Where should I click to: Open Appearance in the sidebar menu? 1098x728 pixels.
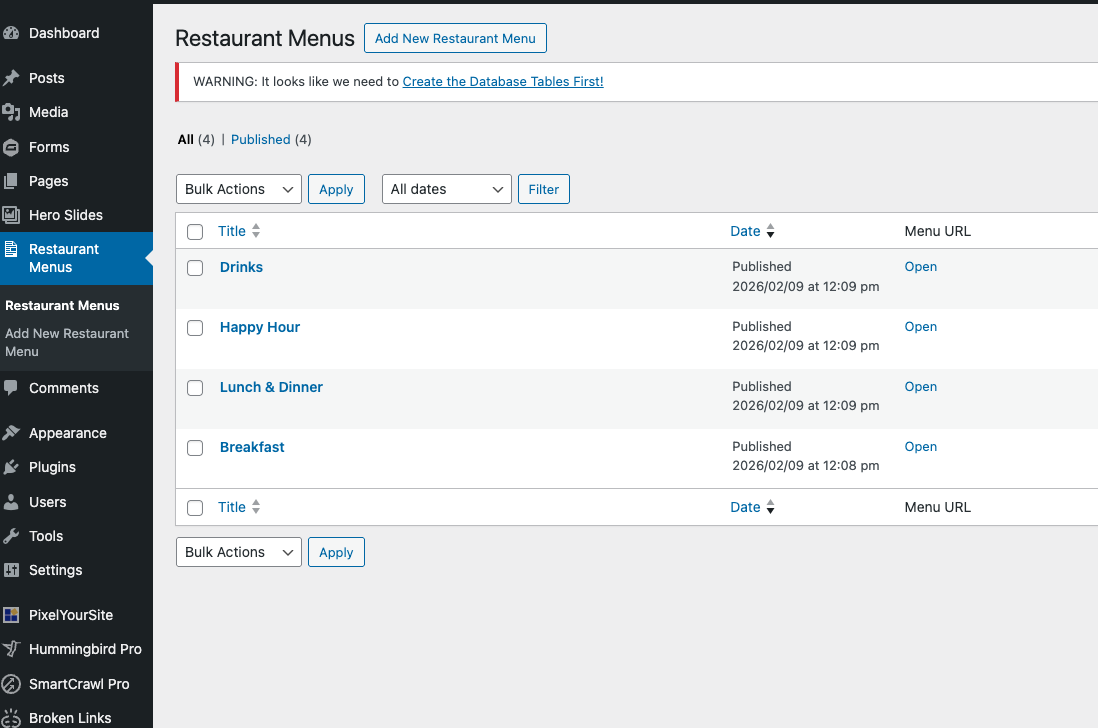tap(67, 433)
